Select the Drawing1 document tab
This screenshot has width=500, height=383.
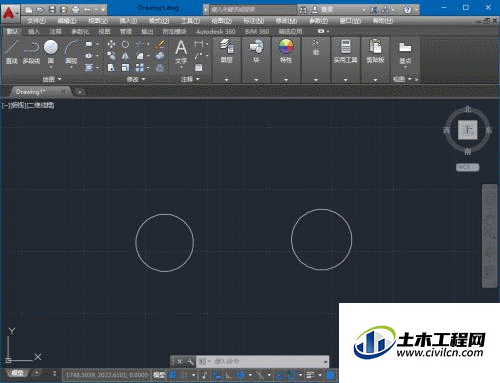click(41, 91)
